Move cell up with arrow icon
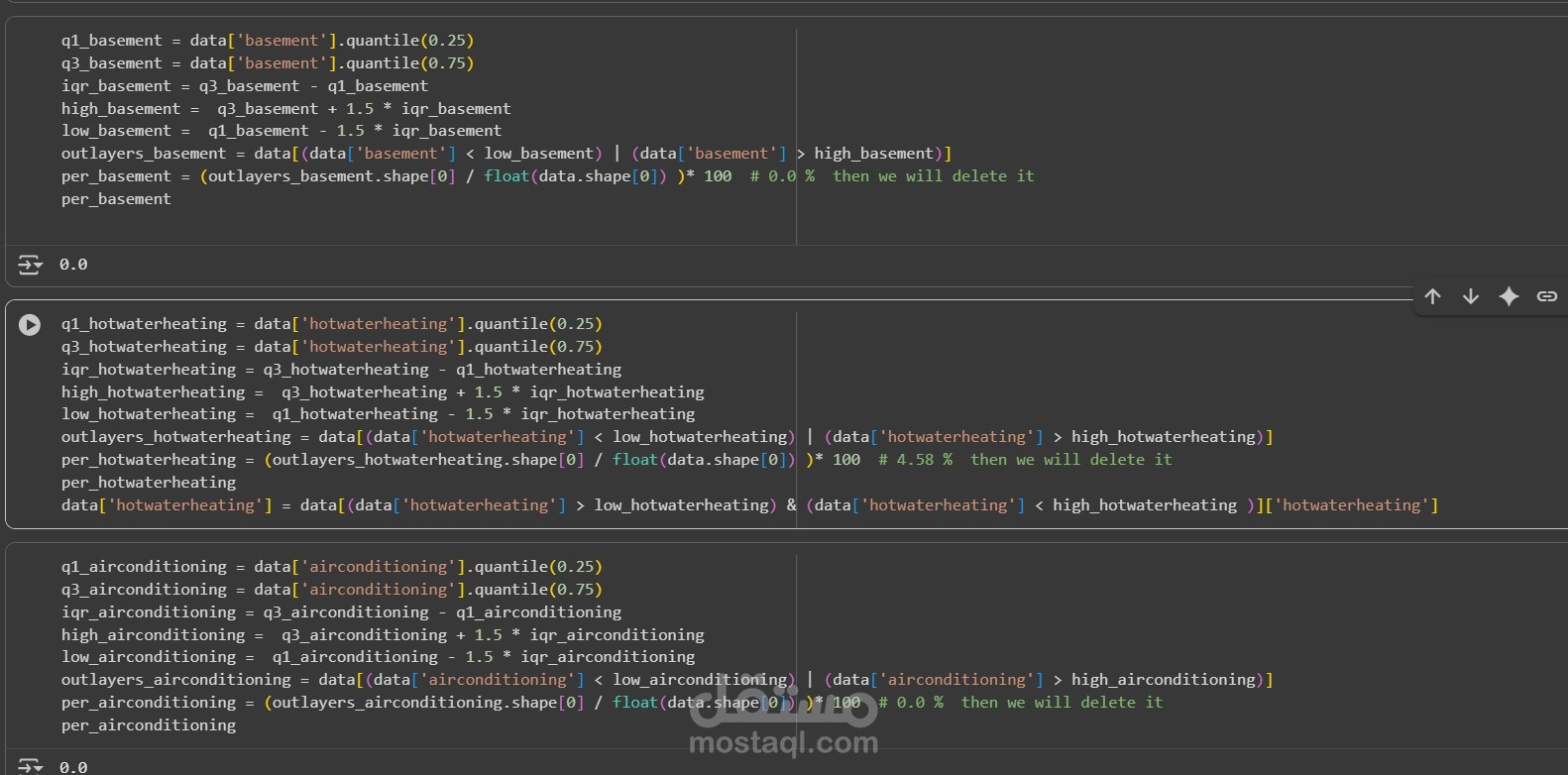The width and height of the screenshot is (1568, 775). 1432,296
